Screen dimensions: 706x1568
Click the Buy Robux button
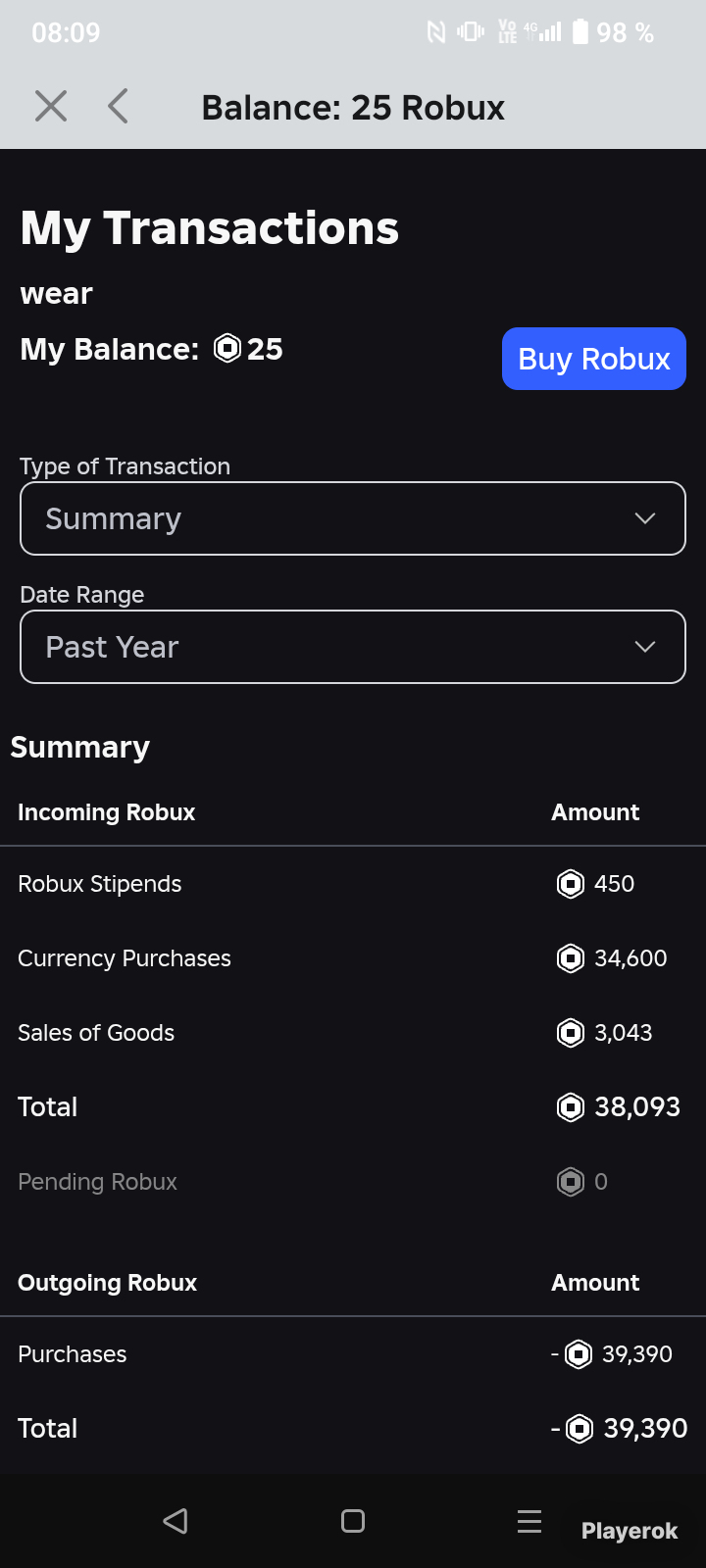point(594,359)
